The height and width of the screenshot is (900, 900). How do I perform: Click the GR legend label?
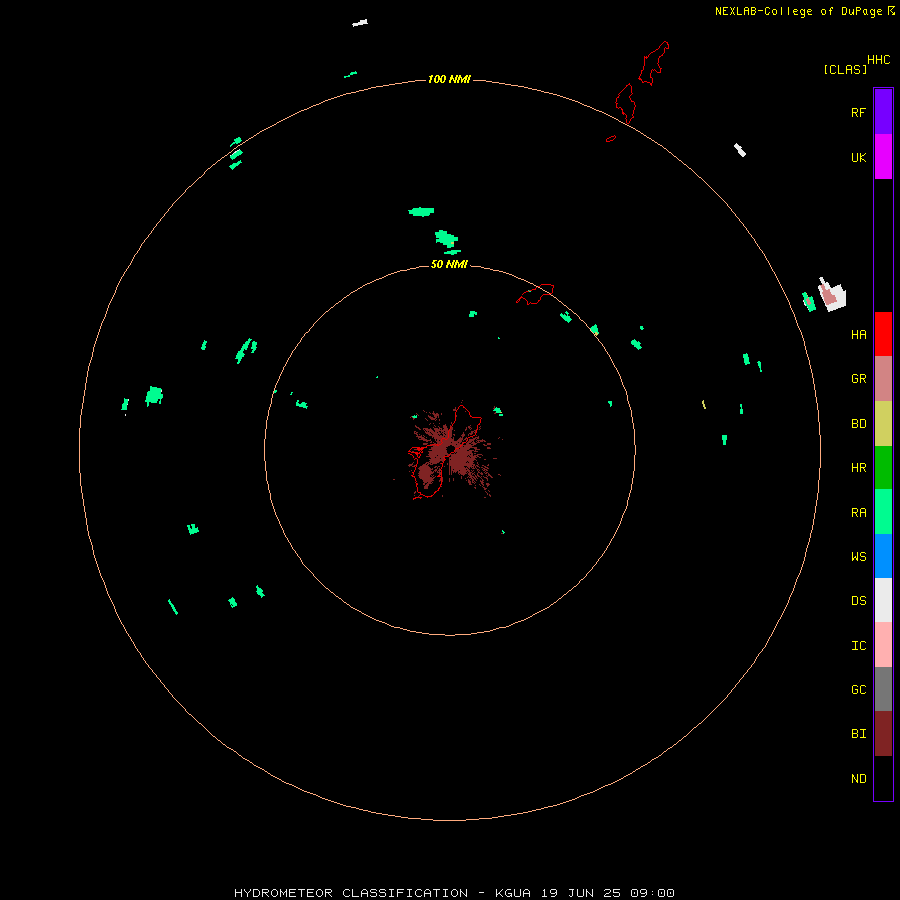(858, 379)
